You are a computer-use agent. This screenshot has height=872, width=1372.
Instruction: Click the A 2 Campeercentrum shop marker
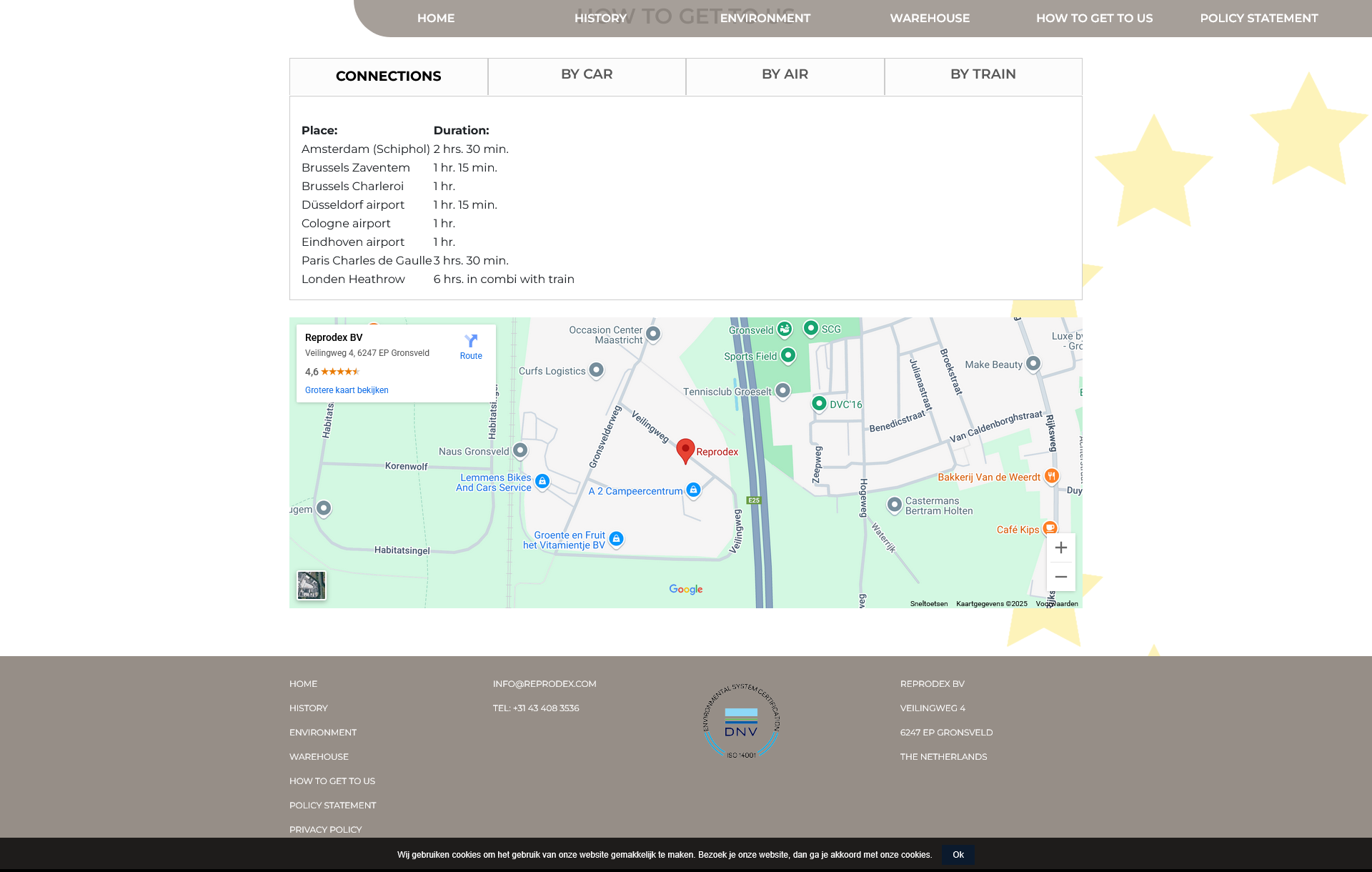(x=693, y=490)
